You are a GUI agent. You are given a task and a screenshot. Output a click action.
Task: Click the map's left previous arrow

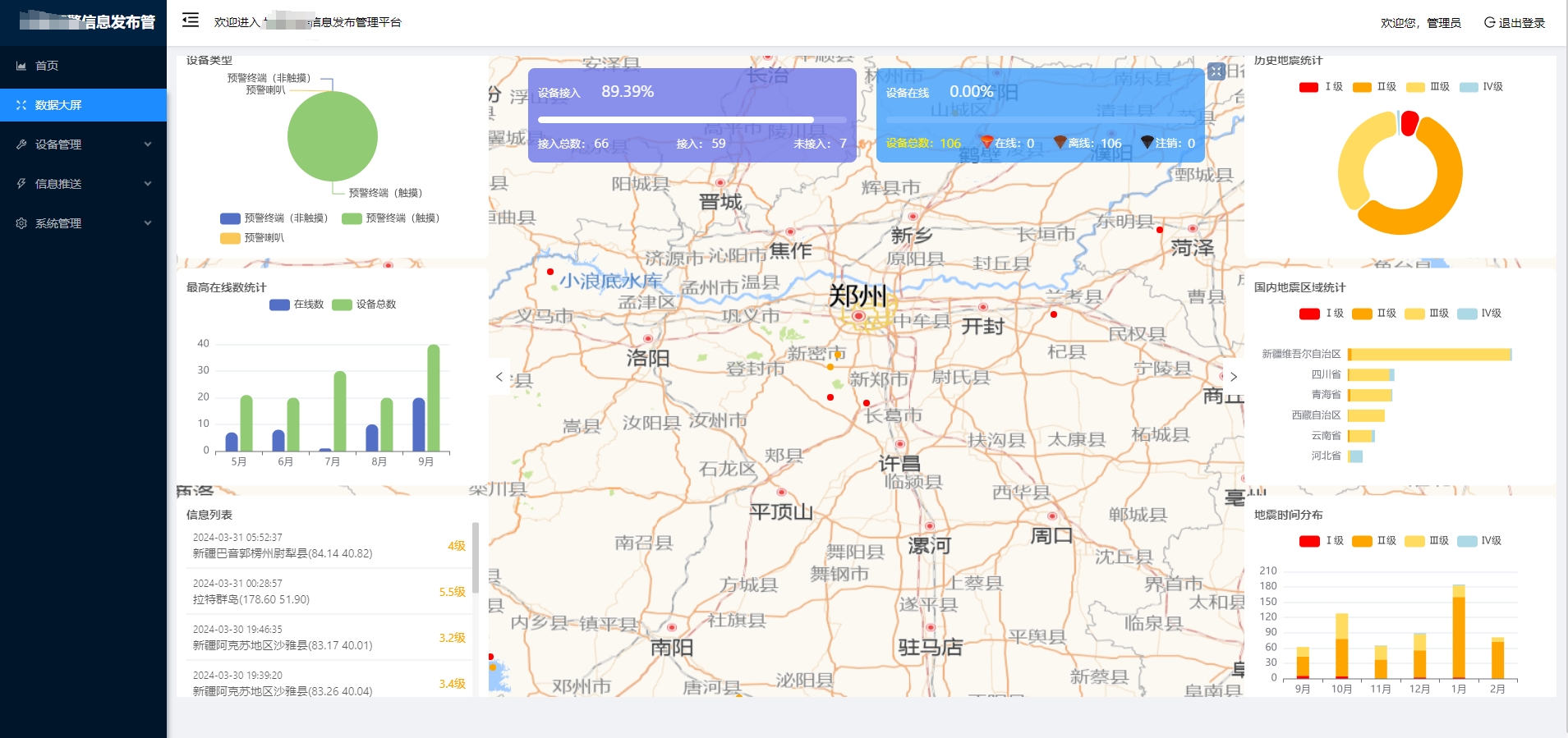point(499,377)
